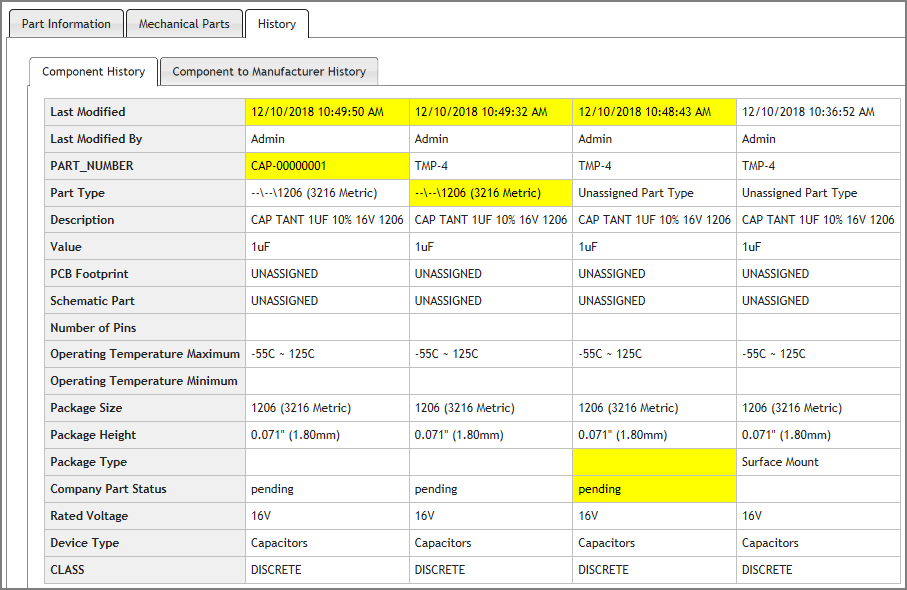Image resolution: width=907 pixels, height=590 pixels.
Task: Click the highlighted pending Company Part Status cell
Action: (654, 488)
